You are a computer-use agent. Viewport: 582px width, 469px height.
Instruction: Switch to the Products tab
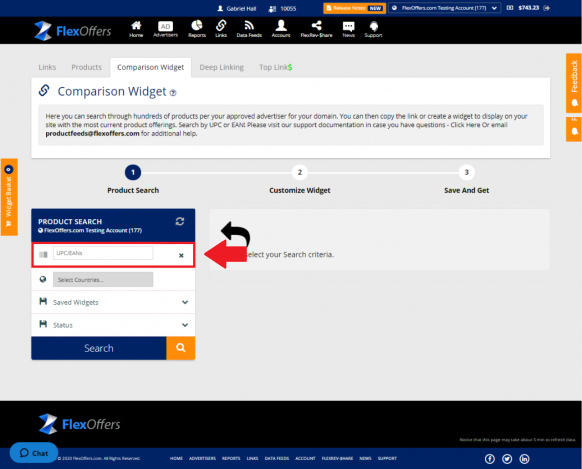(x=86, y=67)
